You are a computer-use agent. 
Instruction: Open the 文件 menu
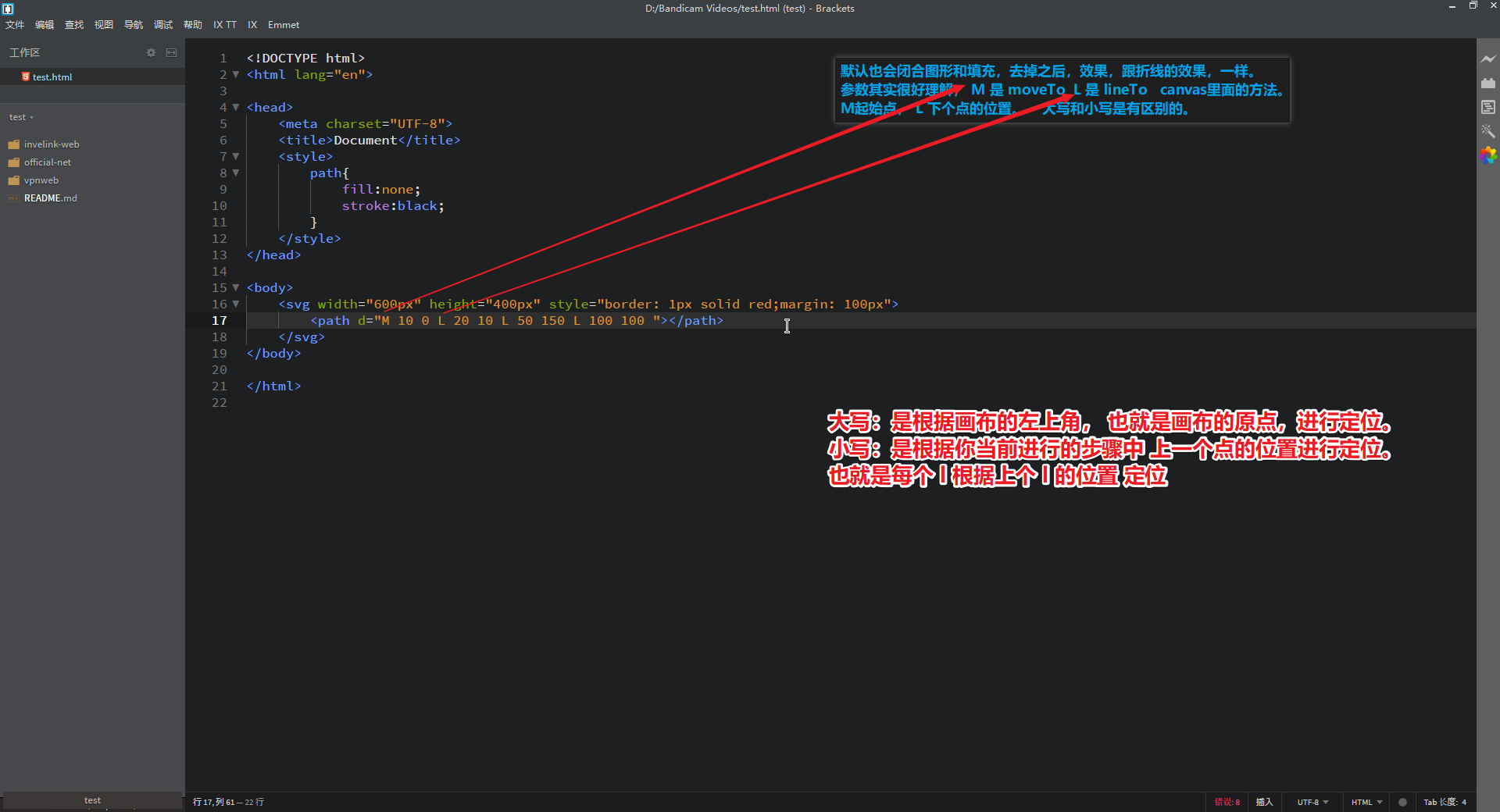tap(14, 24)
